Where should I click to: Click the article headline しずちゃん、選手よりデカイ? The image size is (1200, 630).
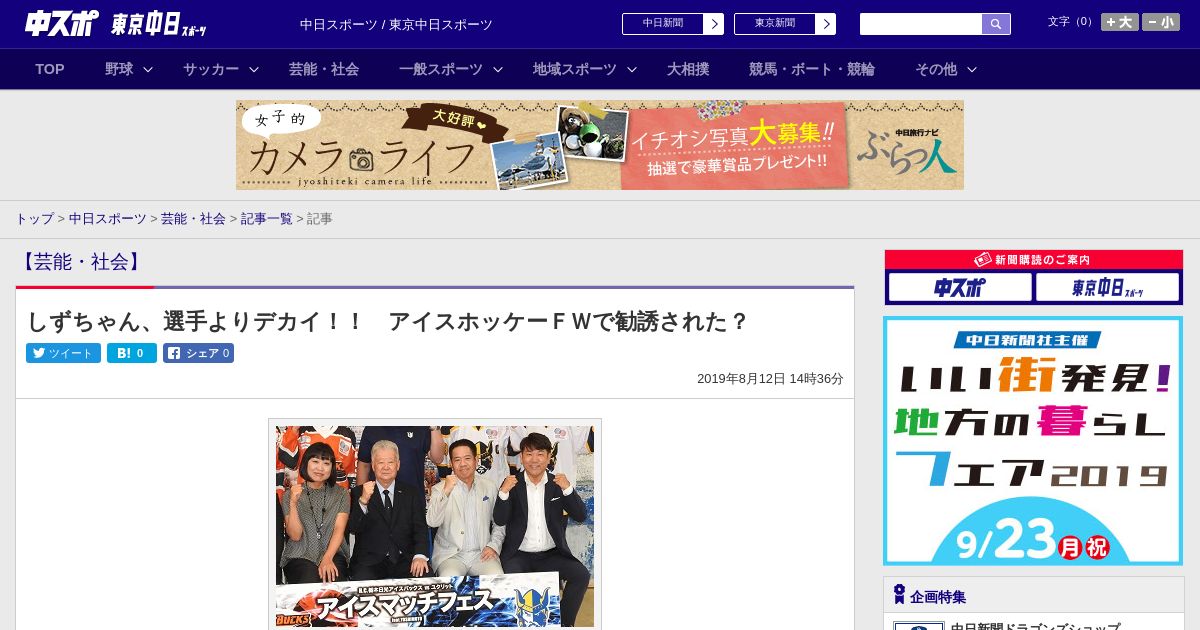click(388, 321)
